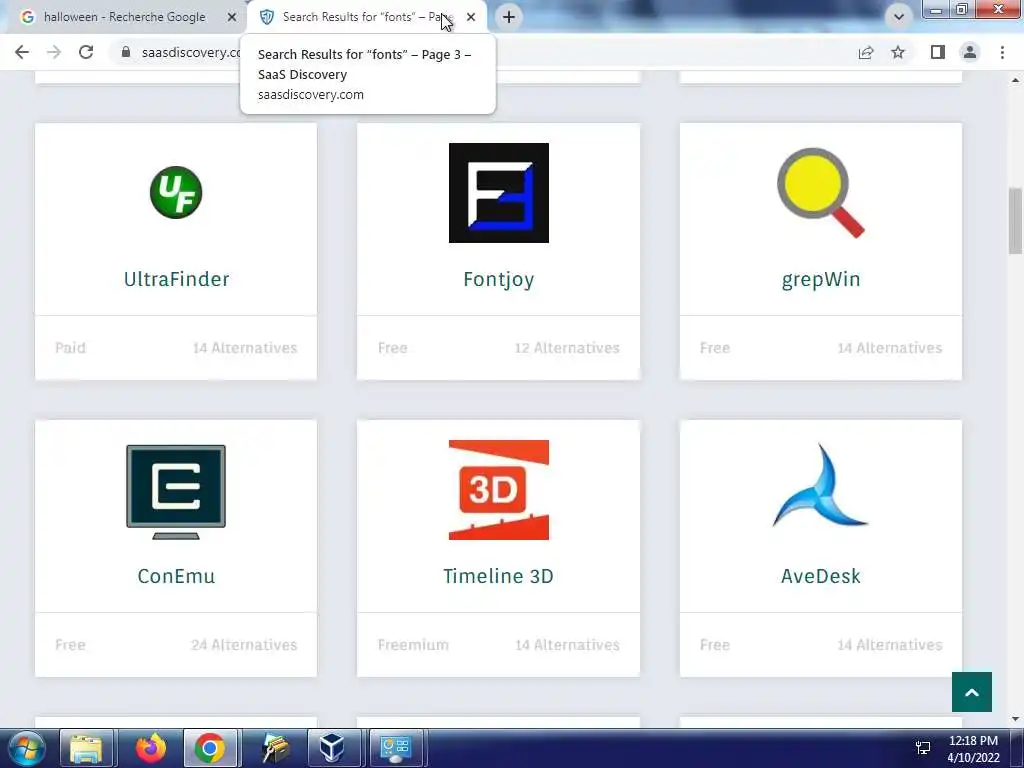The height and width of the screenshot is (768, 1024).
Task: Close the Search Results fonts tab
Action: pos(471,17)
